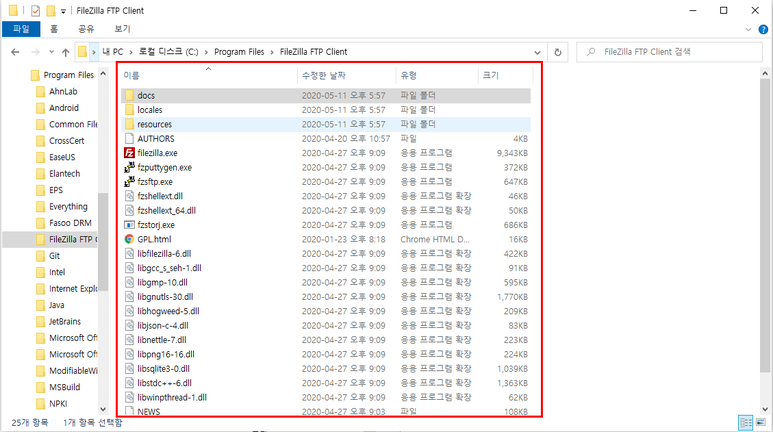Select the libstdc++-6.dll file name
773x432 pixels.
tap(165, 383)
